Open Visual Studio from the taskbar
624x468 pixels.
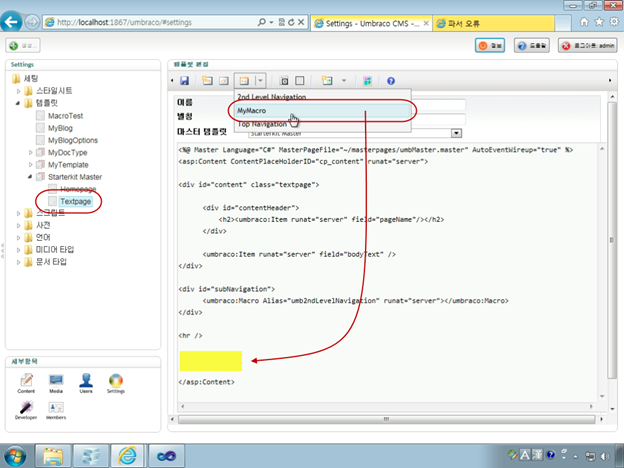point(167,456)
